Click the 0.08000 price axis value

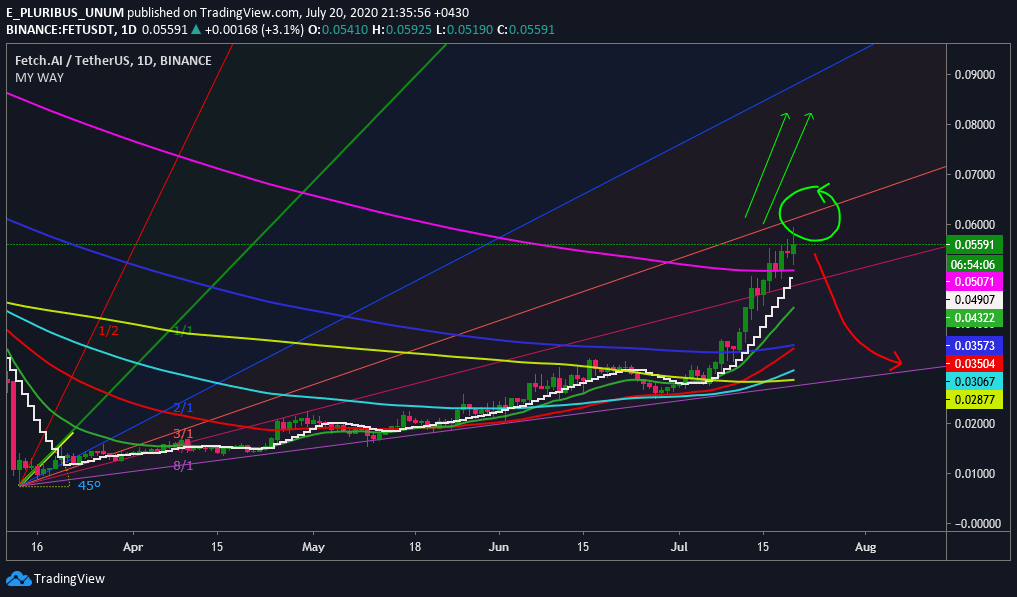pos(975,124)
